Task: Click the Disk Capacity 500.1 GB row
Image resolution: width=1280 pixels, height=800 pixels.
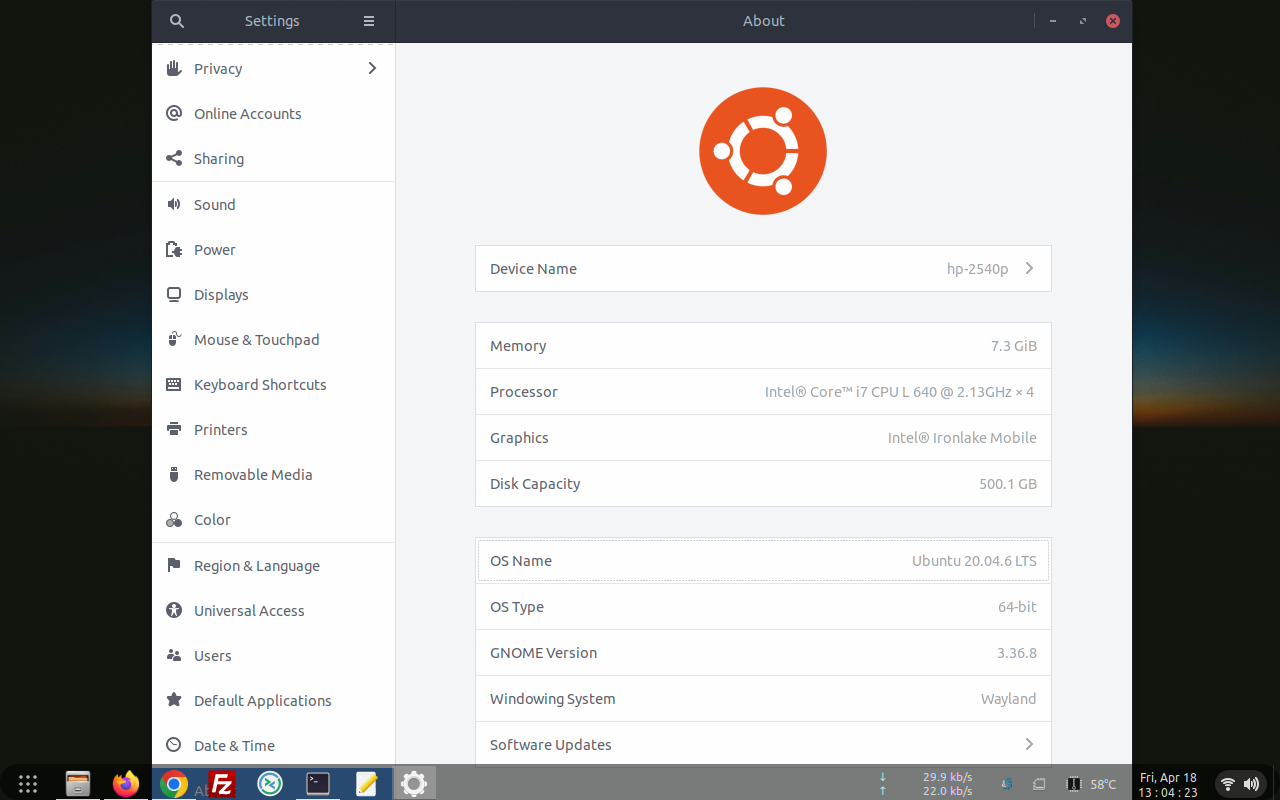Action: 763,483
